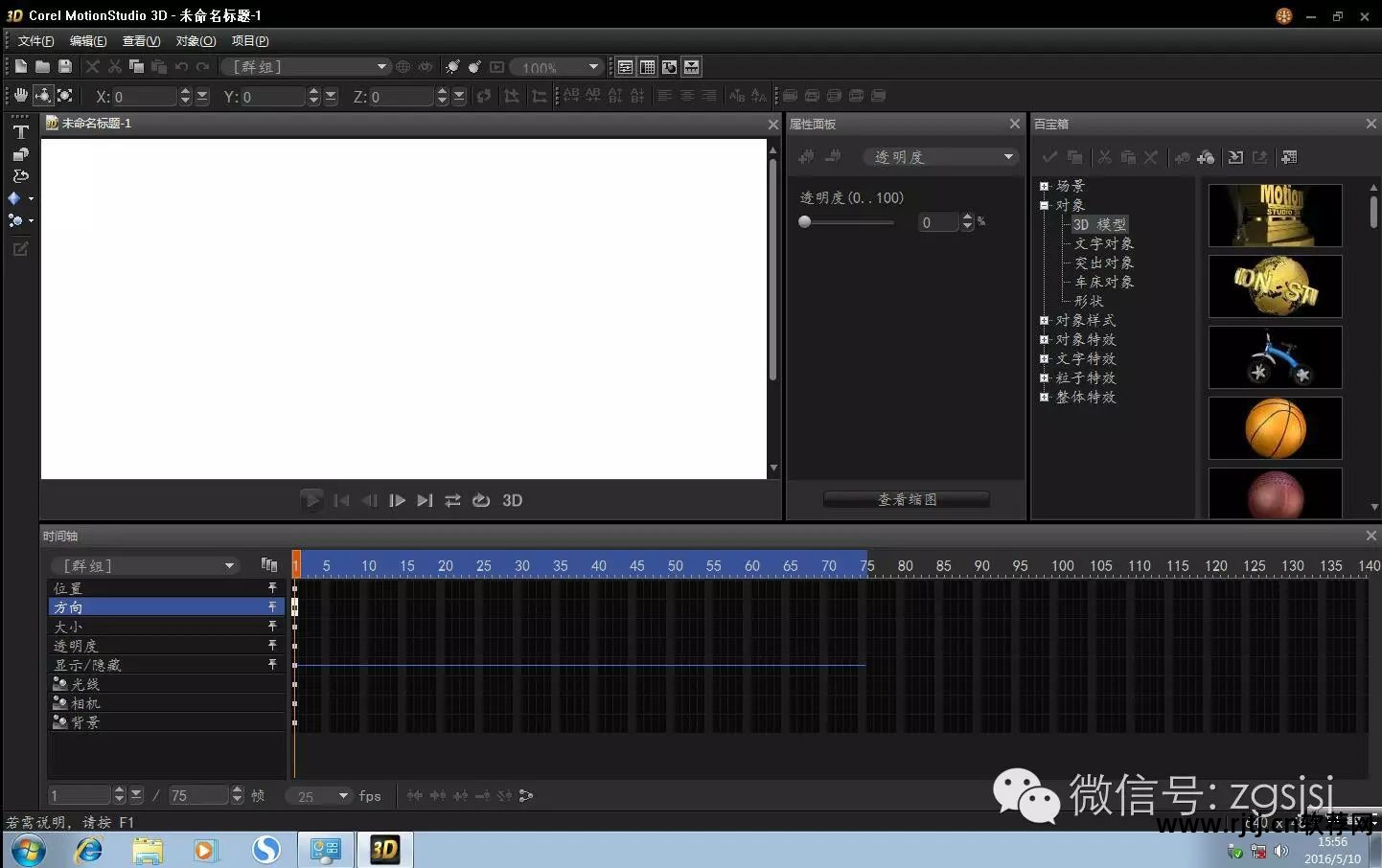Toggle the keyframe marker on the 位置 row

[x=272, y=587]
